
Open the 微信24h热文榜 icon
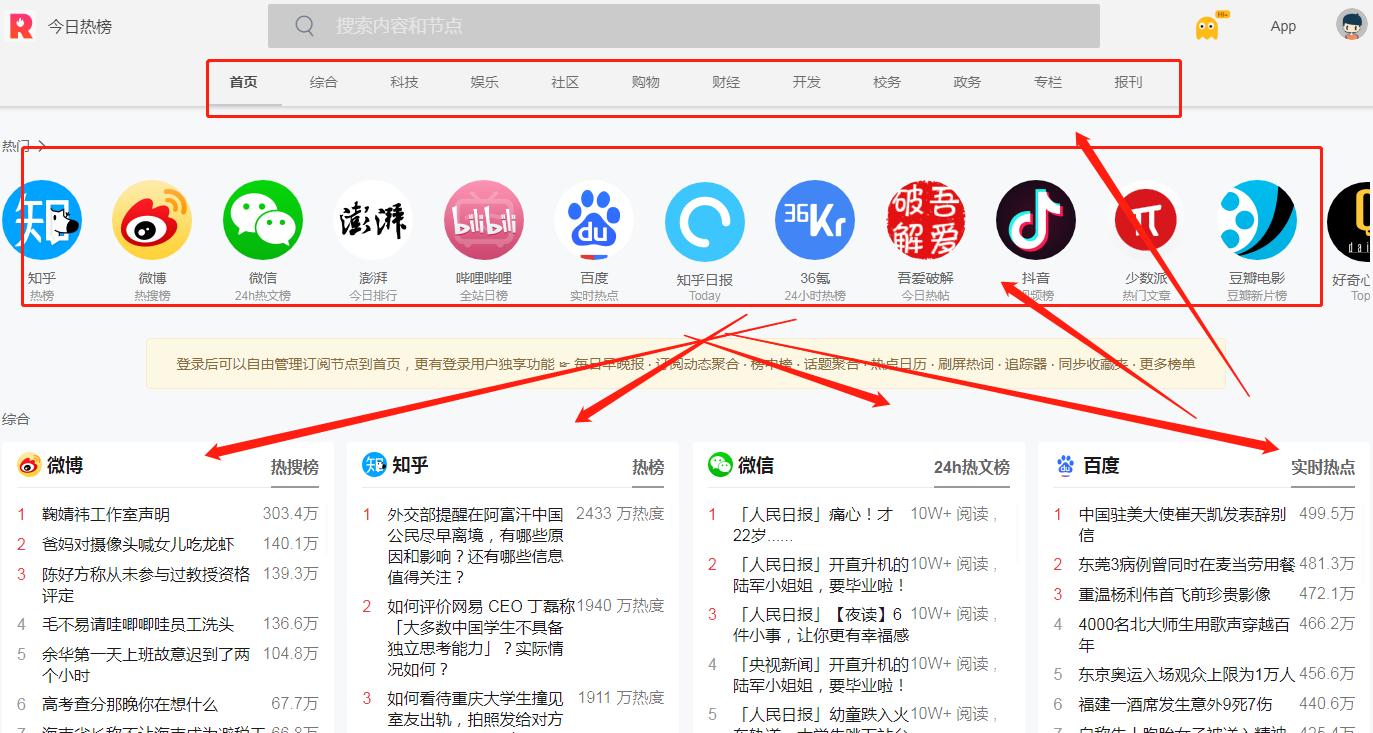tap(262, 220)
